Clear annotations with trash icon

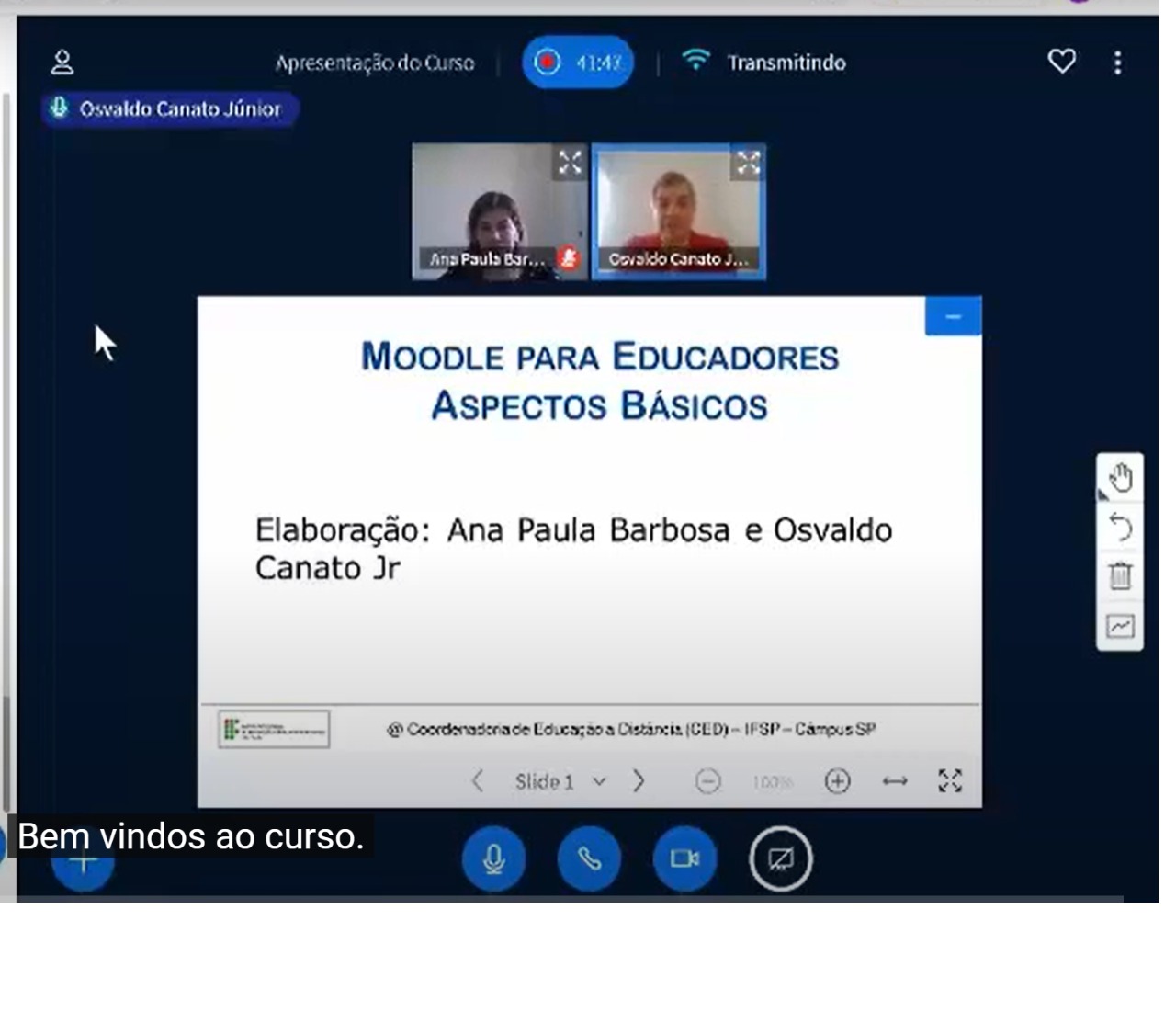[1120, 576]
